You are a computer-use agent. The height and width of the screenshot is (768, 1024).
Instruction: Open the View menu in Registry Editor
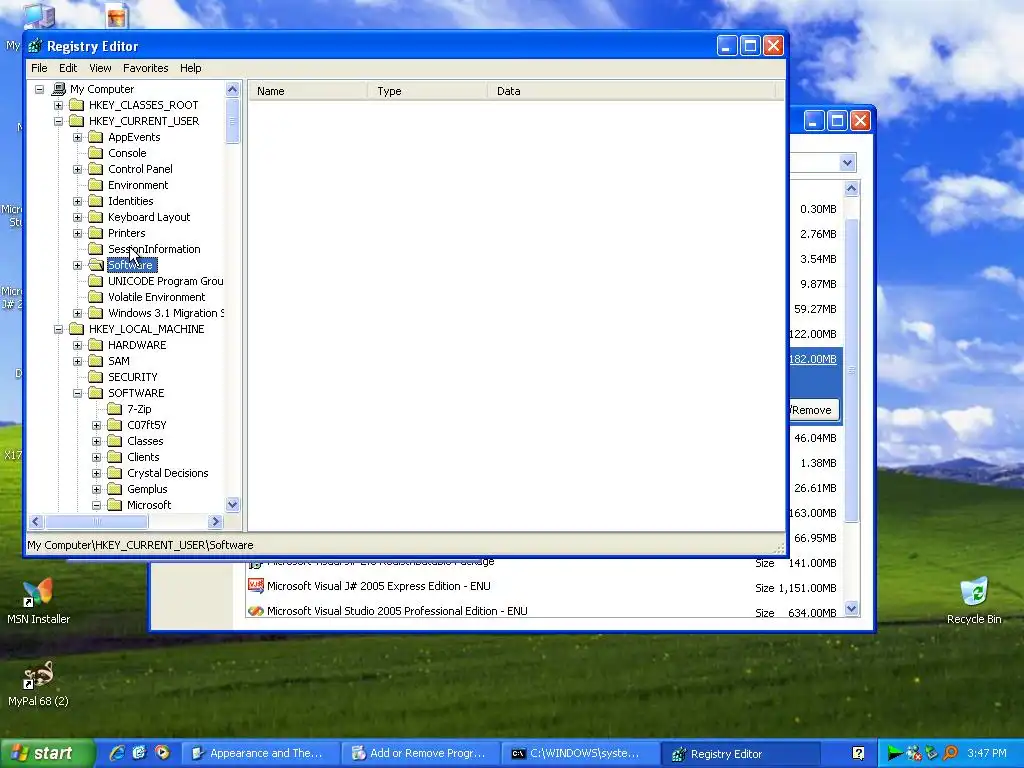(100, 68)
